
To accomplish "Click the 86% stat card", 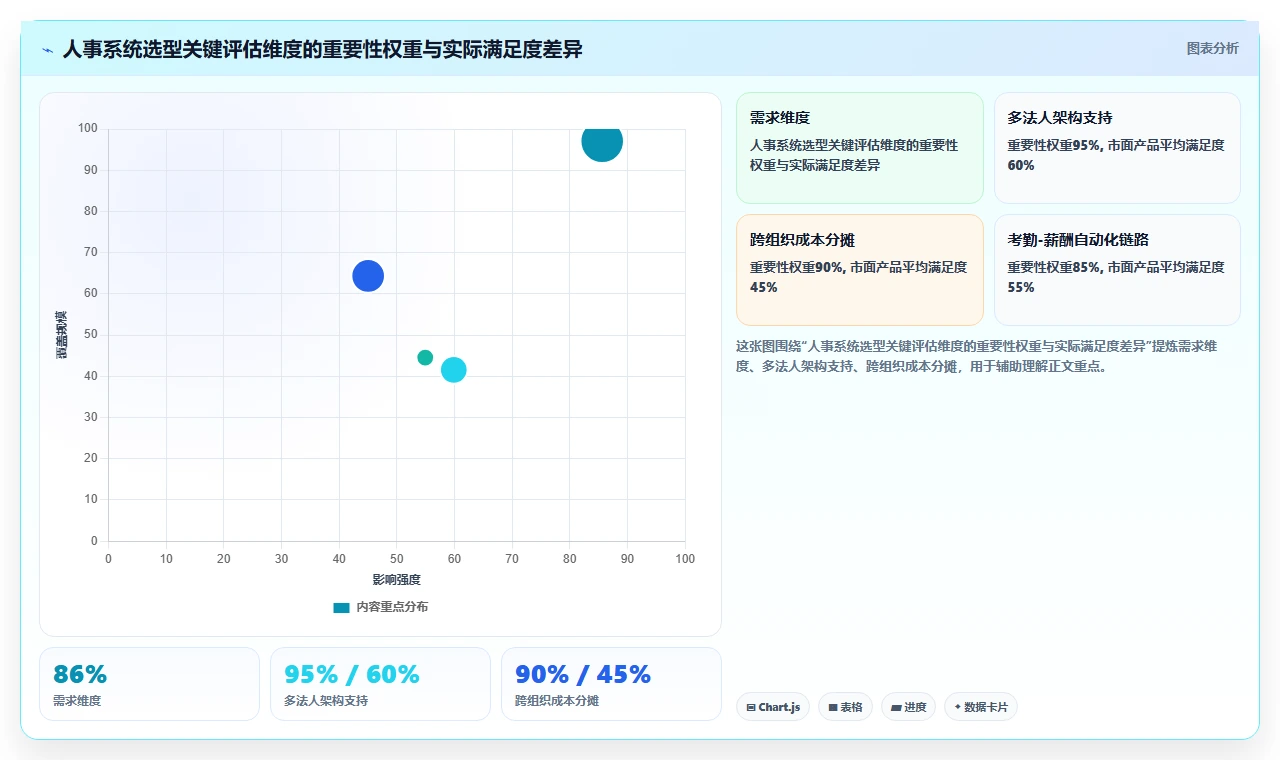I will pyautogui.click(x=149, y=684).
